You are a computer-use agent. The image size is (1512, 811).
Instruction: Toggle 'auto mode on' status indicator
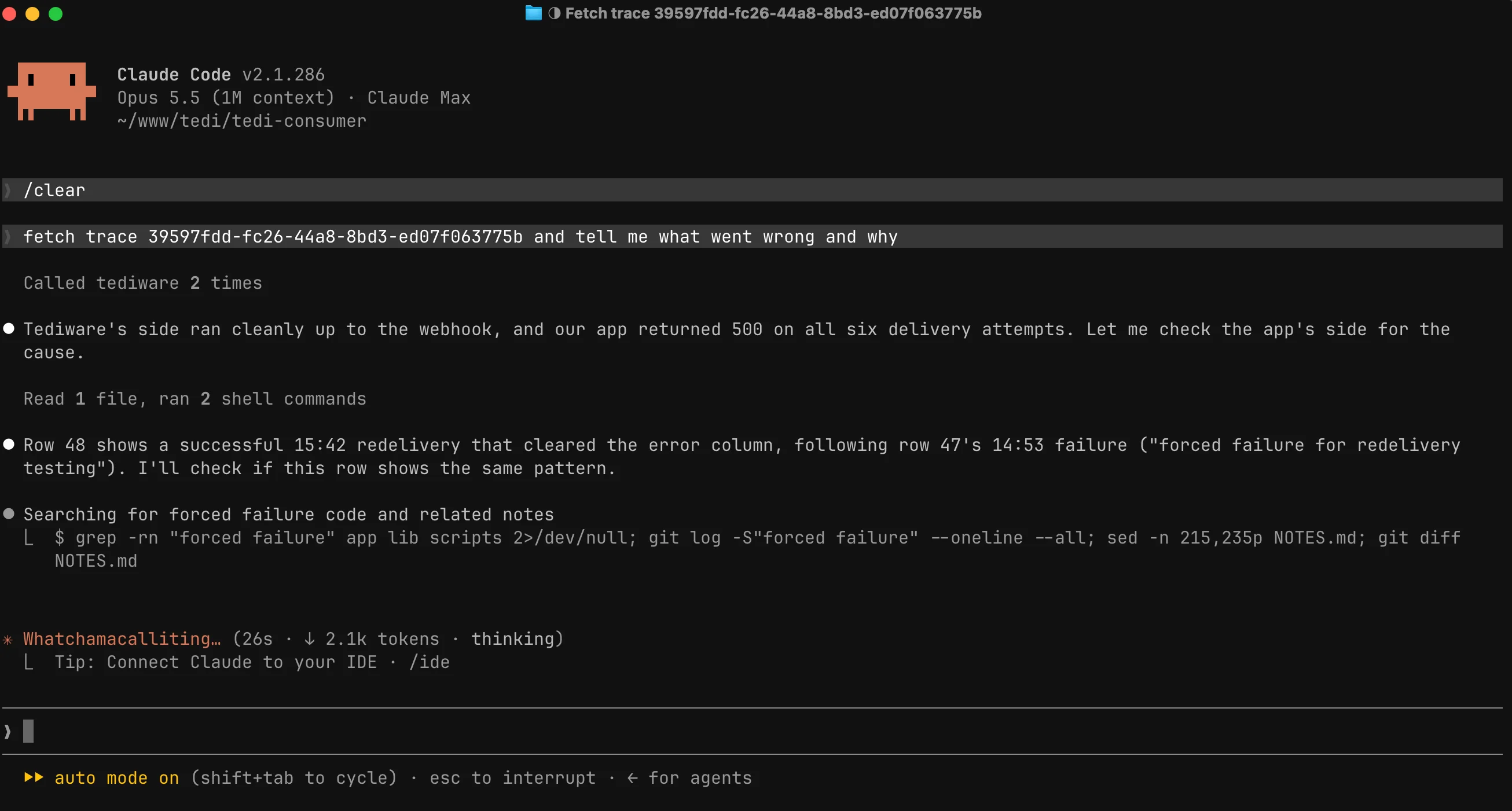[117, 777]
